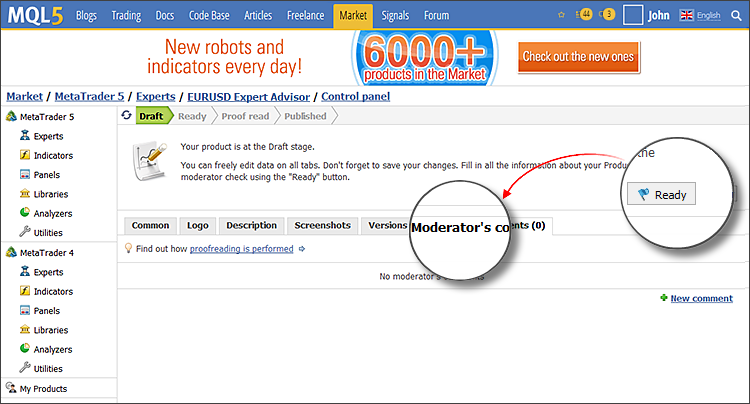Open the Freelance menu
750x404 pixels.
(x=306, y=16)
